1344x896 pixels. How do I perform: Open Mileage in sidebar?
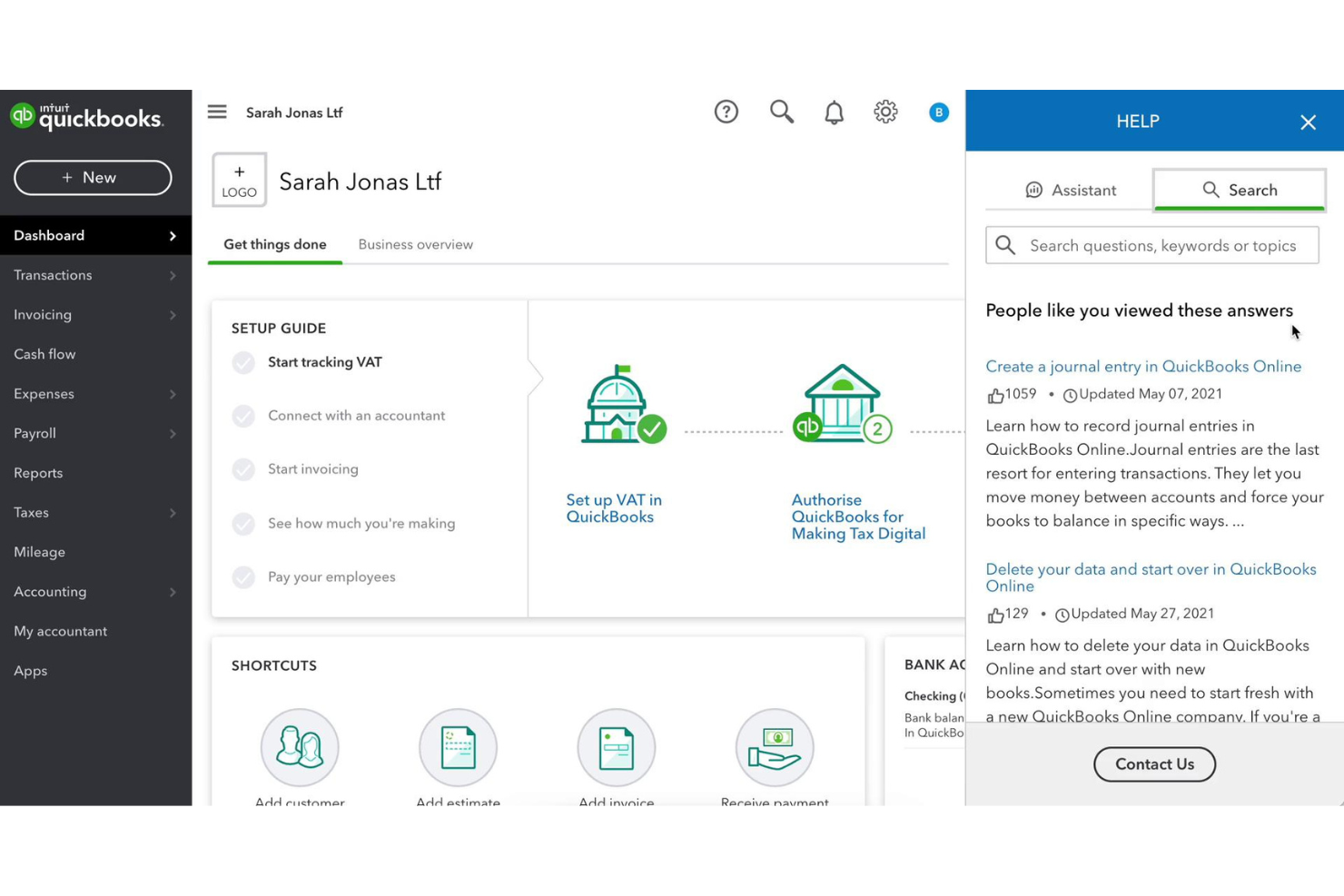click(96, 552)
